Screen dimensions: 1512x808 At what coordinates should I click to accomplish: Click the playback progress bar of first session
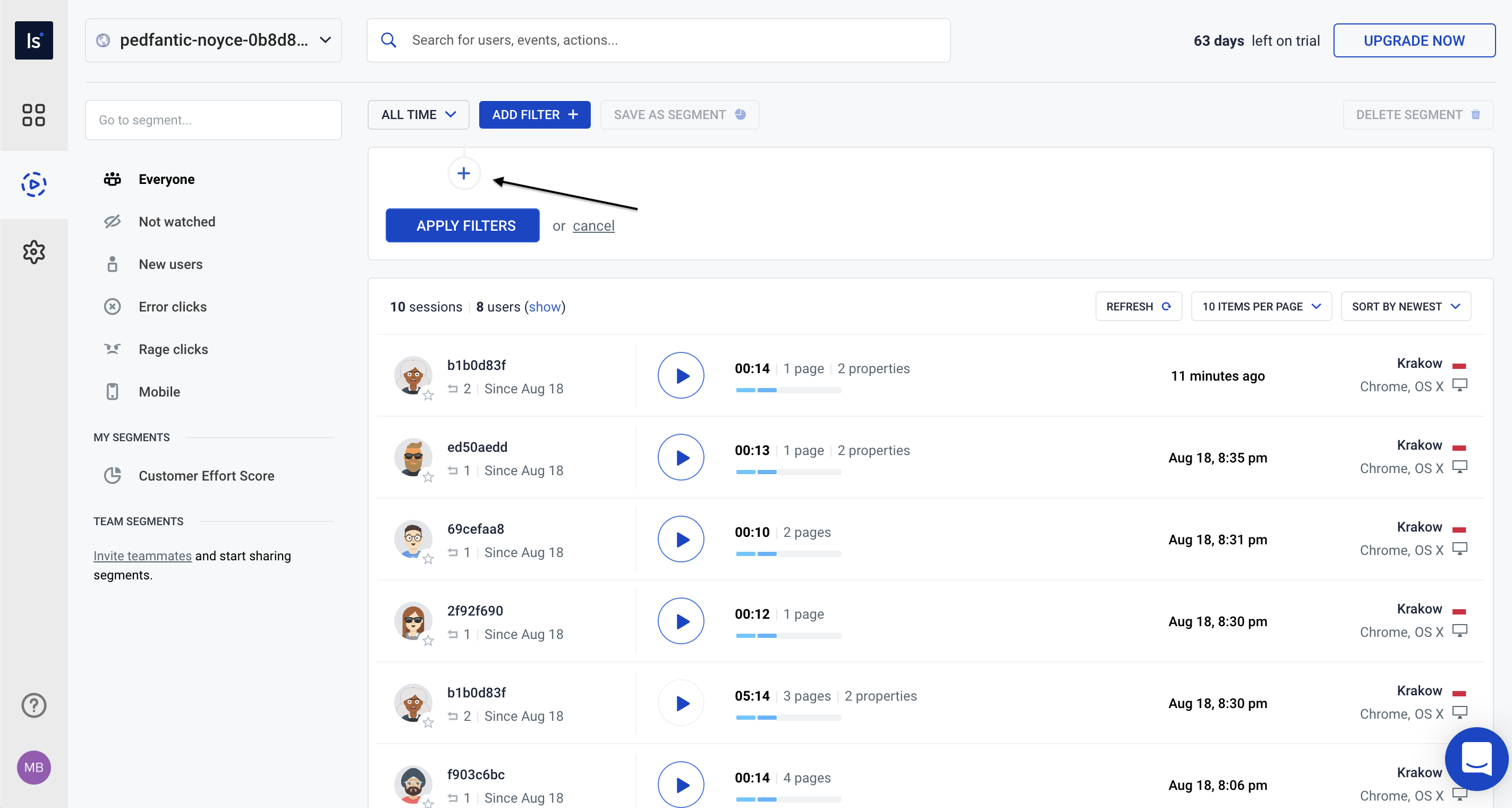pos(788,390)
